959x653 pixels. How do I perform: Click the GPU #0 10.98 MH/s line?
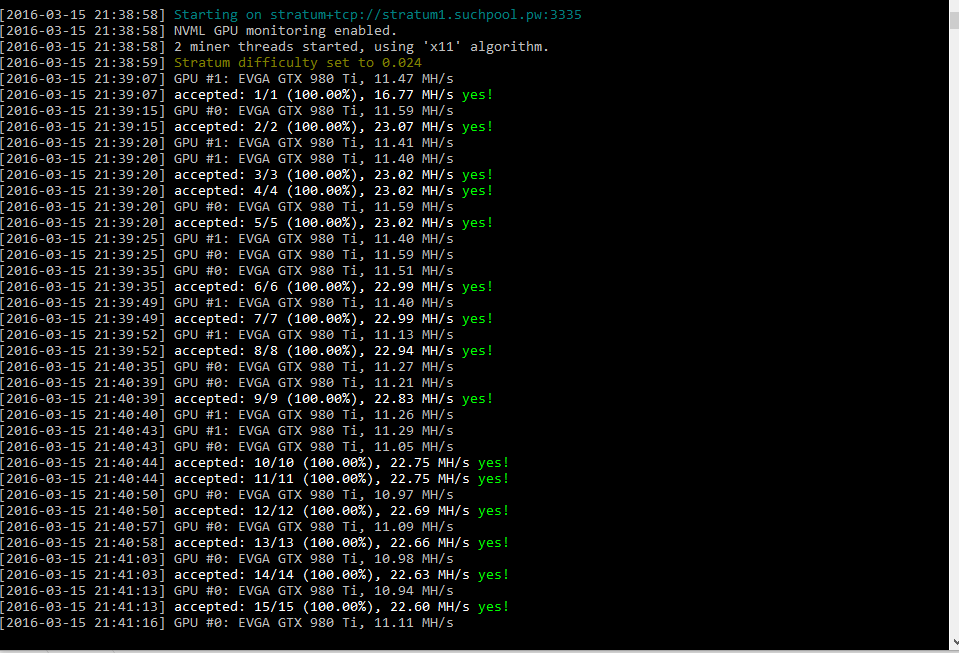click(x=227, y=559)
